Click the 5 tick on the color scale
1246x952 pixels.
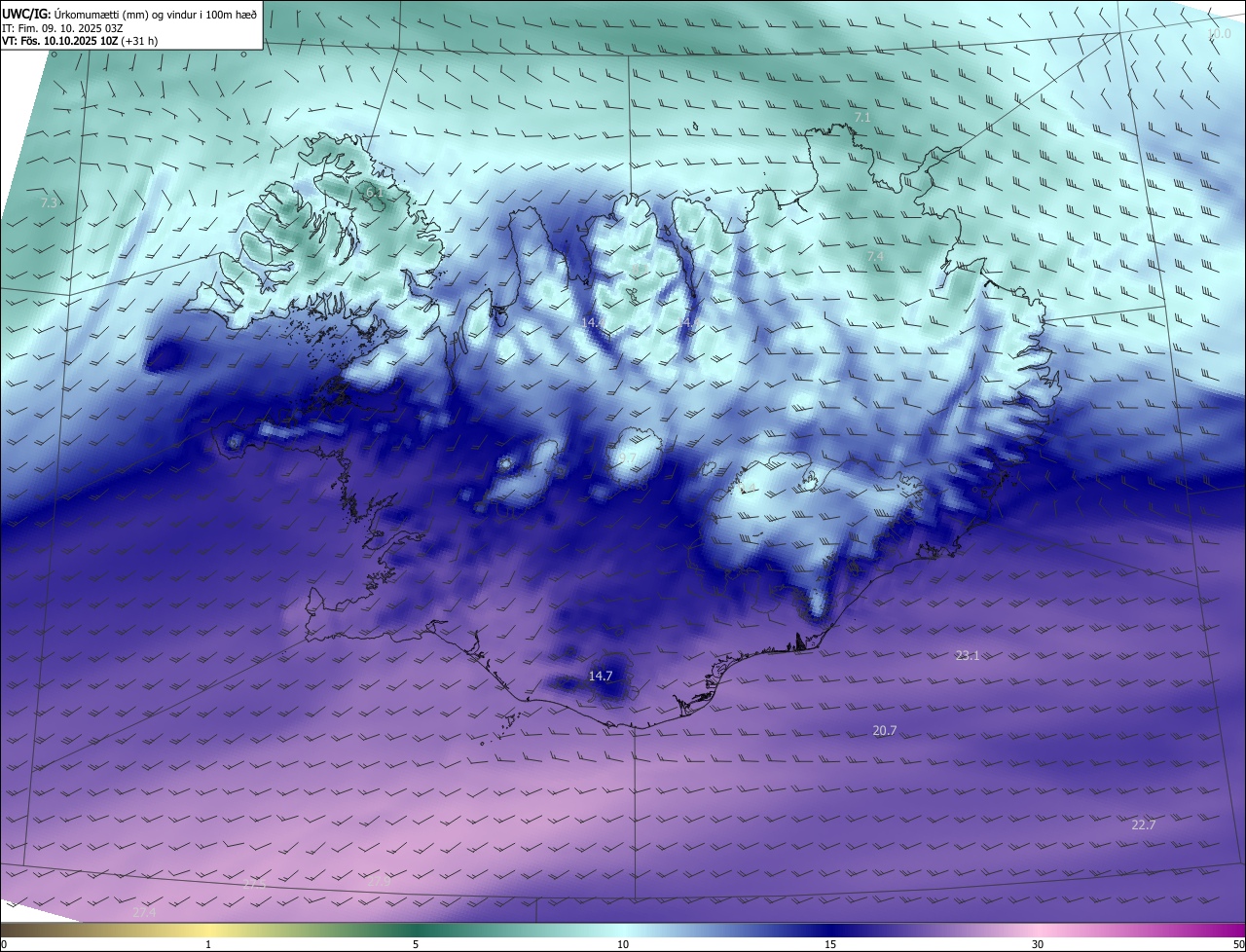[x=416, y=944]
